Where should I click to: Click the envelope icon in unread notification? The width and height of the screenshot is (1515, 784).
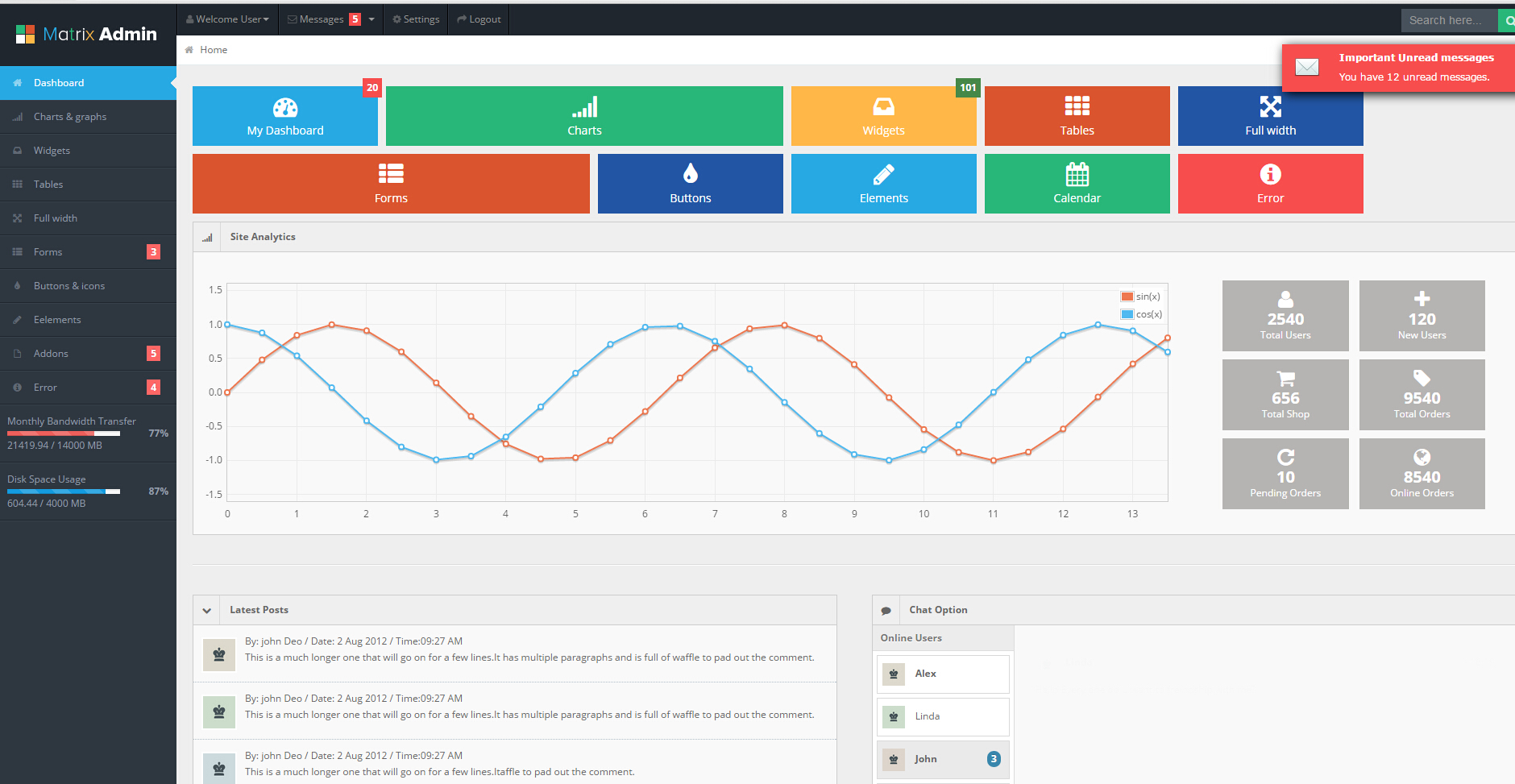point(1307,67)
